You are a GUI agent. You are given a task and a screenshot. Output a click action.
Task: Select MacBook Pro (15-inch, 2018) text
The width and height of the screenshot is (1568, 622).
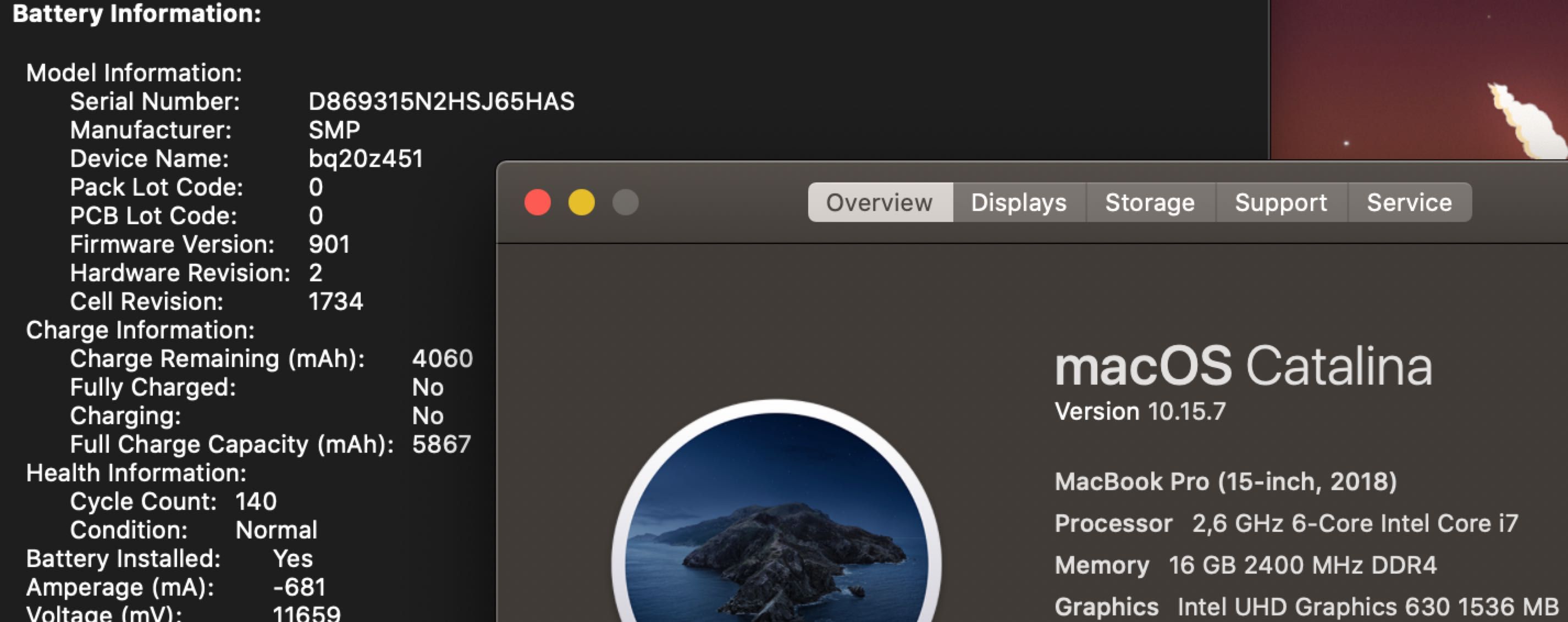coord(1225,481)
